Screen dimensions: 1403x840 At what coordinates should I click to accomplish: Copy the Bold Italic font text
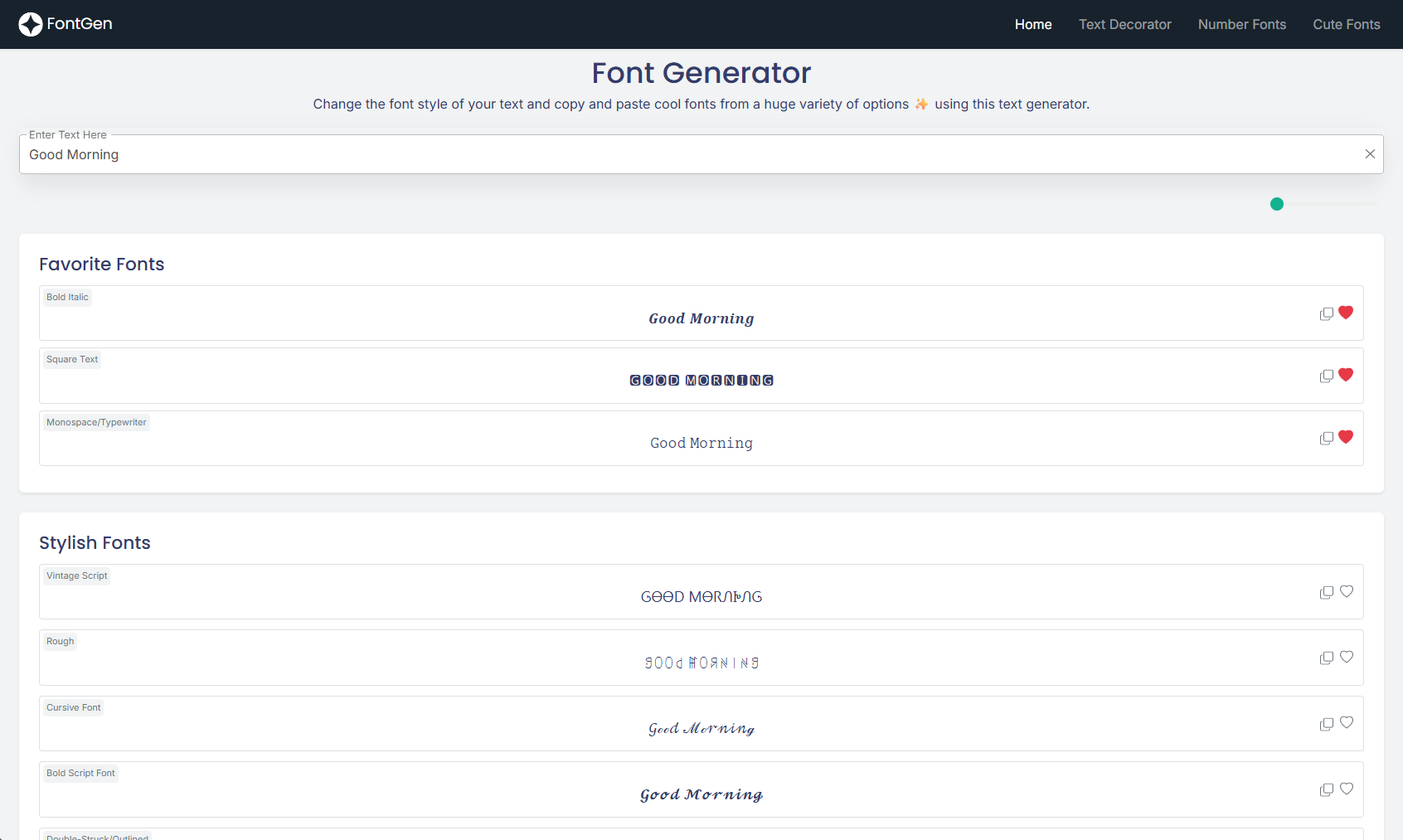tap(1326, 313)
